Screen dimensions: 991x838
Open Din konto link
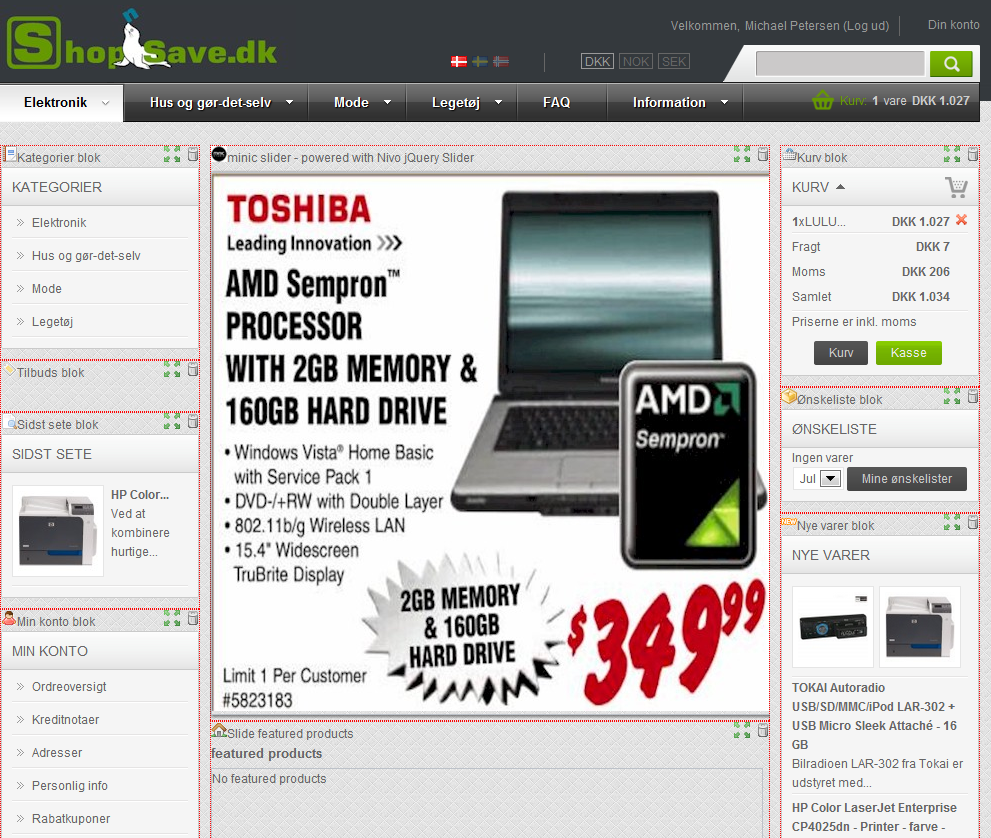click(954, 25)
